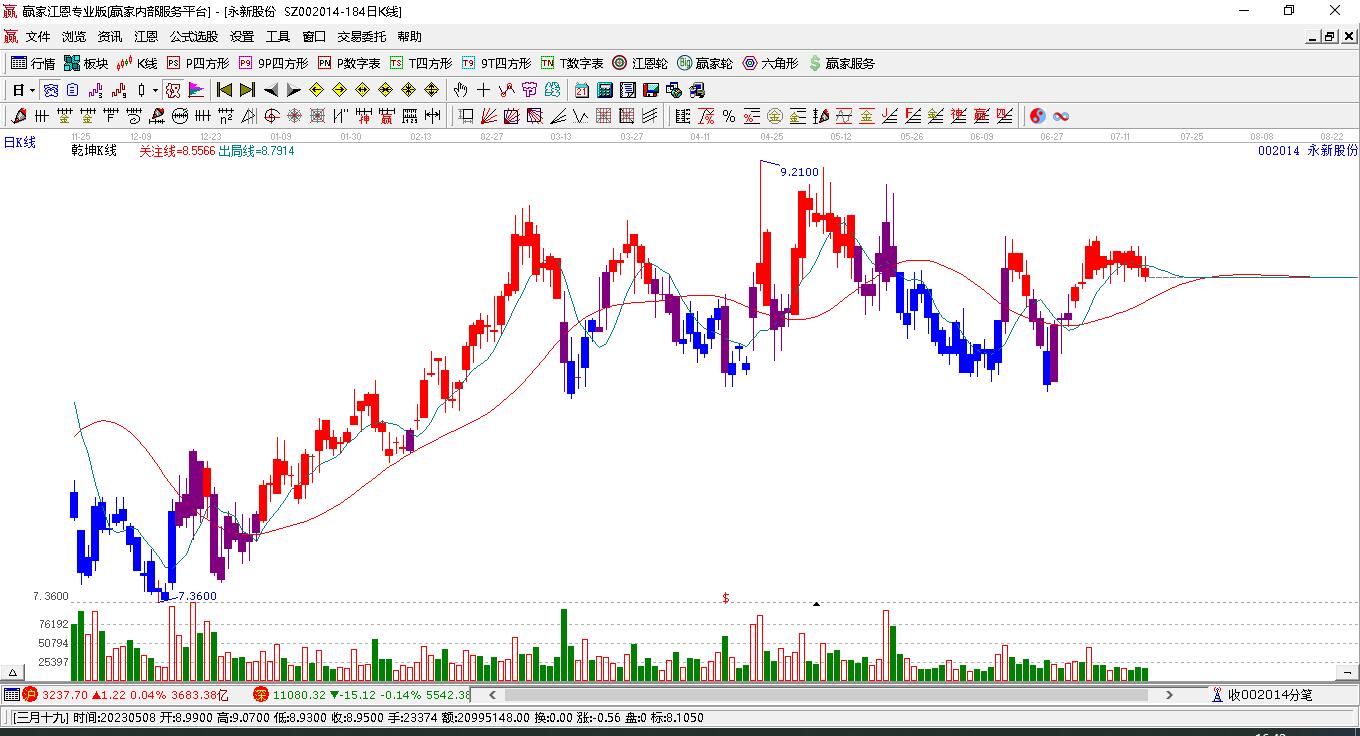Click the Shanghai index 3237.70 status entry
The width and height of the screenshot is (1360, 736).
pos(126,695)
